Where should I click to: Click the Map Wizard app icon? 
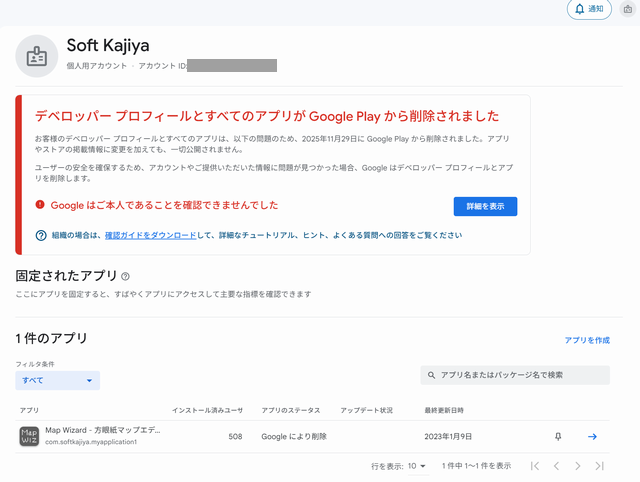29,436
